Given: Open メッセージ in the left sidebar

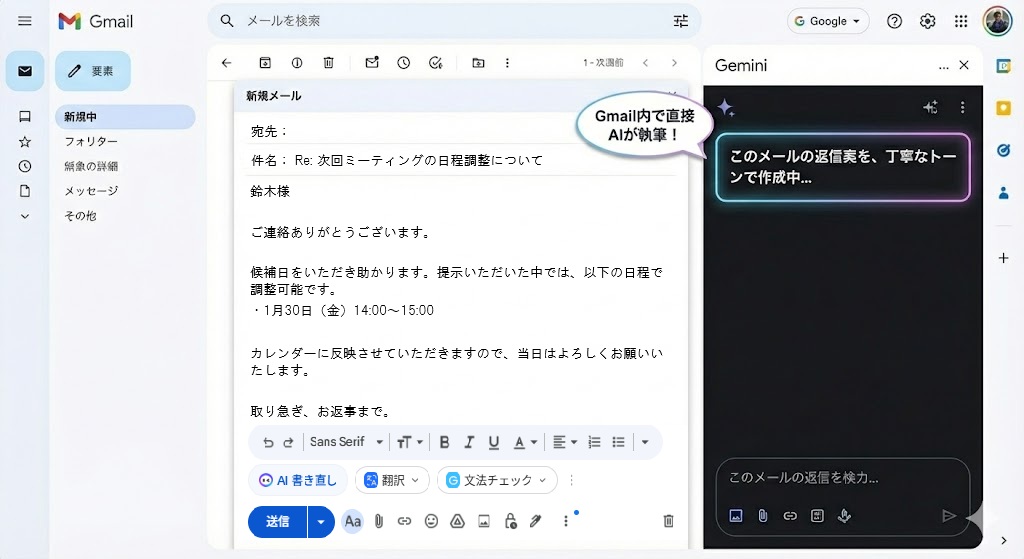Looking at the screenshot, I should click(91, 191).
